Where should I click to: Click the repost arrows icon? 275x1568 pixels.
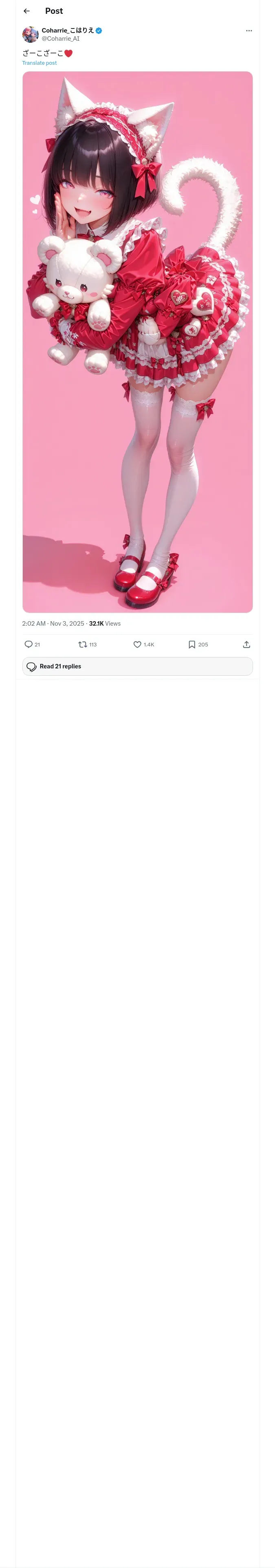(x=82, y=644)
